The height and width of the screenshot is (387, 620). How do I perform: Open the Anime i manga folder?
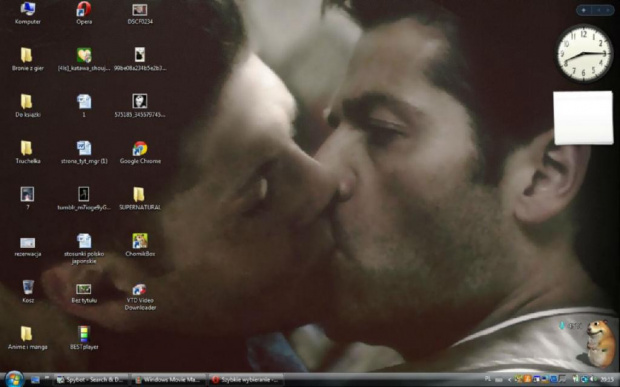pyautogui.click(x=27, y=338)
